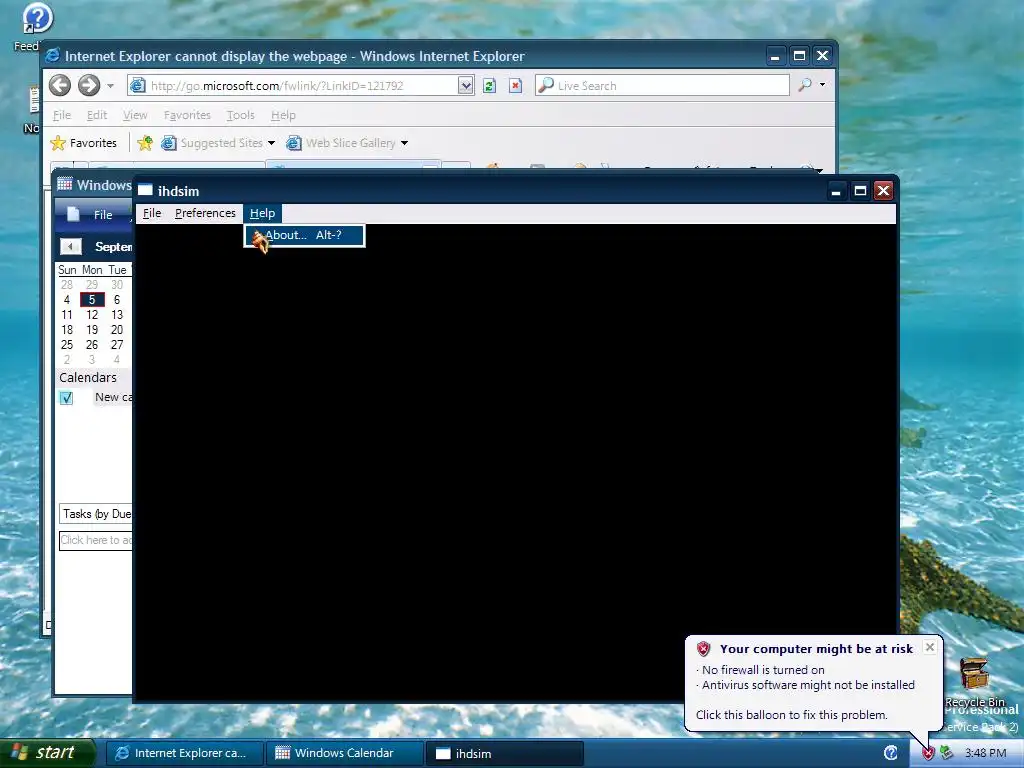Open the Preferences menu in ihdsim

(x=205, y=214)
